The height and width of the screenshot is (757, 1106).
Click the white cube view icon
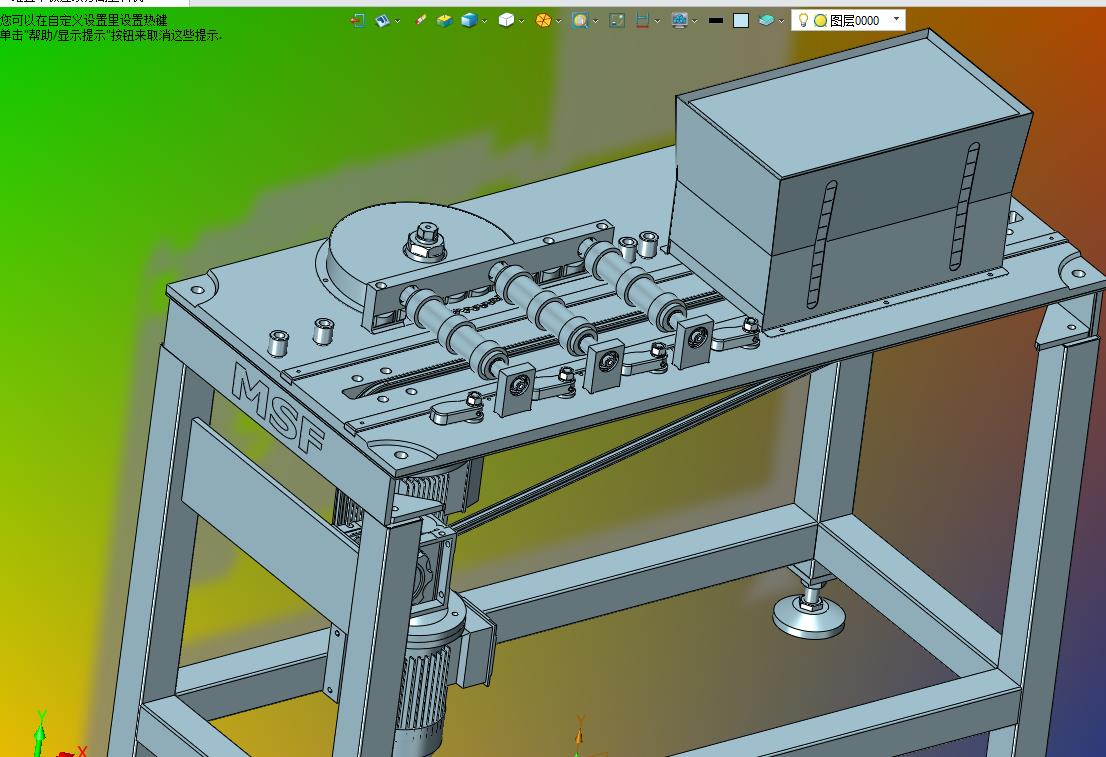pos(506,20)
